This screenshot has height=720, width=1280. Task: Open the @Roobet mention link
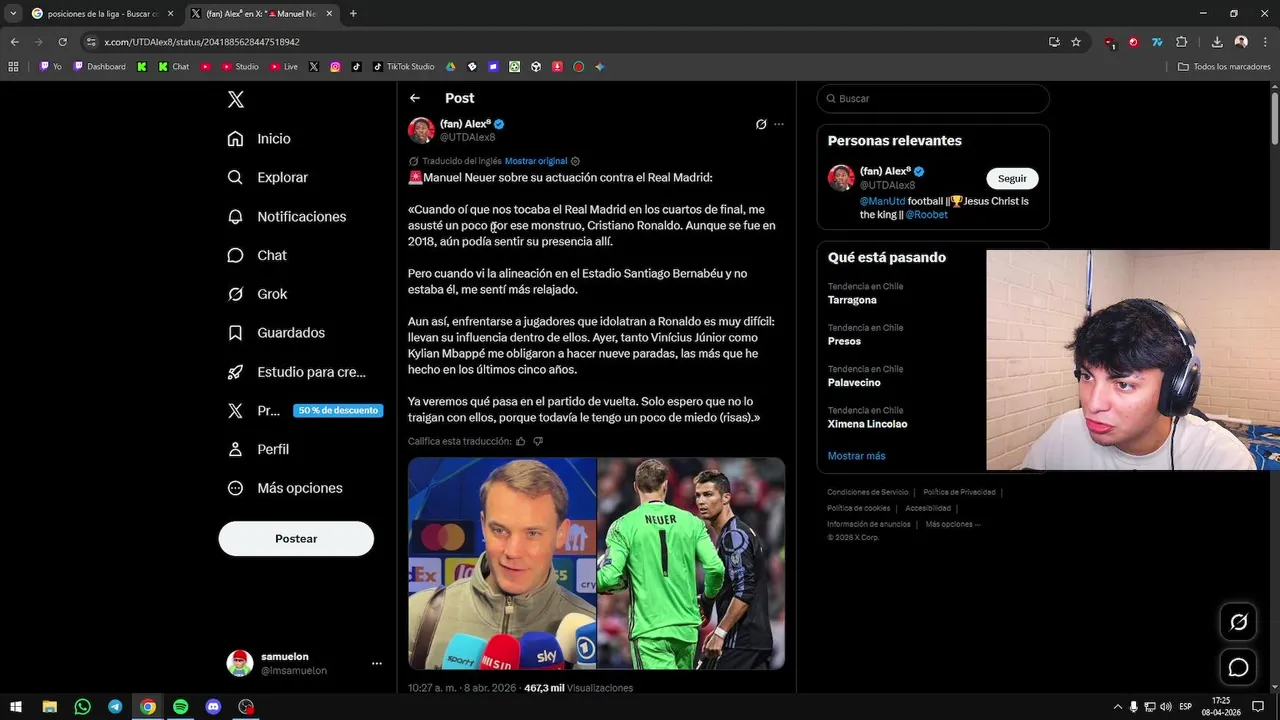927,215
